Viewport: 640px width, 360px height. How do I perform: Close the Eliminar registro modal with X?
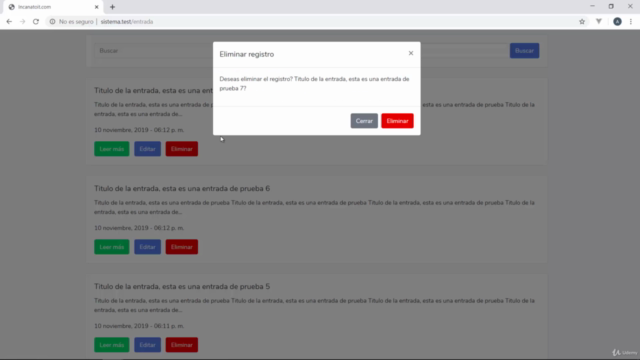click(411, 53)
